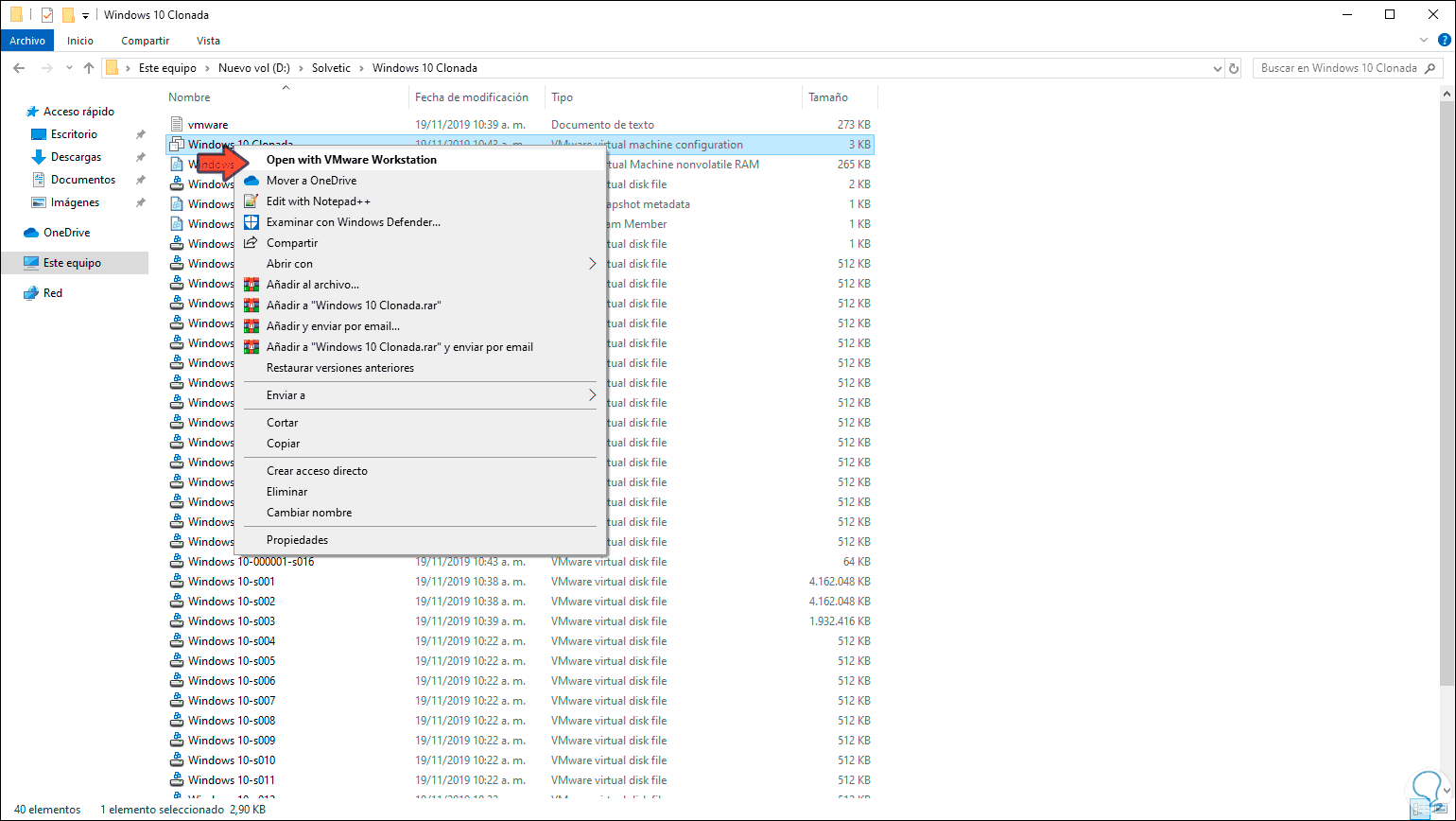
Task: Select the file Windows 10-000001-s016
Action: 251,562
